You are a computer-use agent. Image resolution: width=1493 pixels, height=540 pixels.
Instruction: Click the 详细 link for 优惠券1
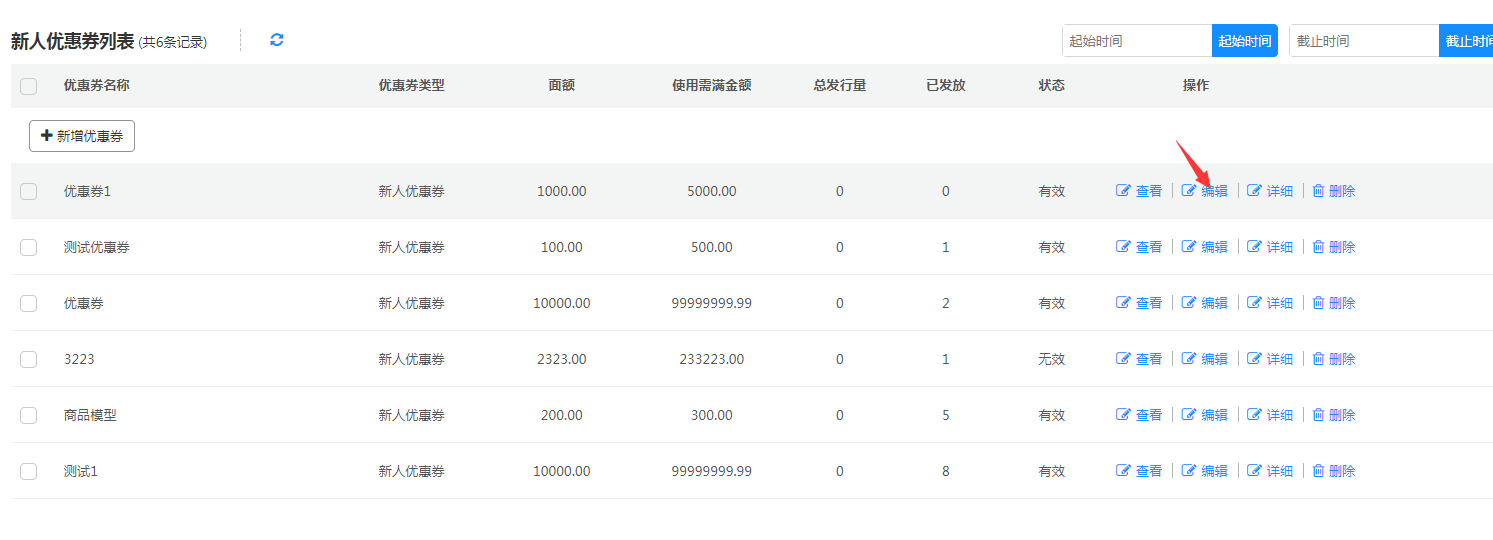point(1279,191)
